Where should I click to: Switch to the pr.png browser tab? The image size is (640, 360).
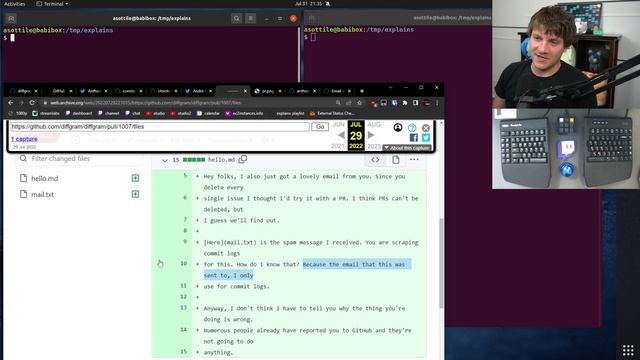click(x=267, y=91)
